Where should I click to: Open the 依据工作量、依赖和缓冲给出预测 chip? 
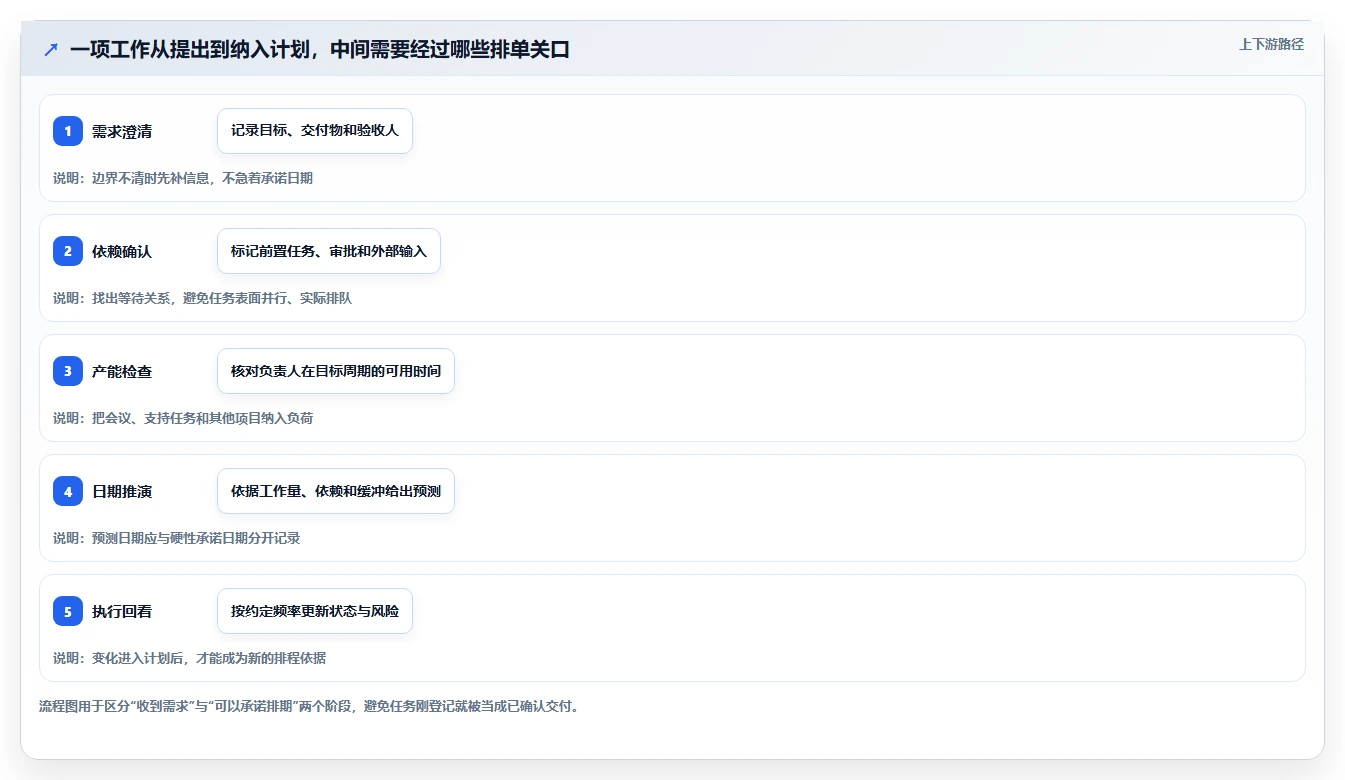tap(336, 491)
